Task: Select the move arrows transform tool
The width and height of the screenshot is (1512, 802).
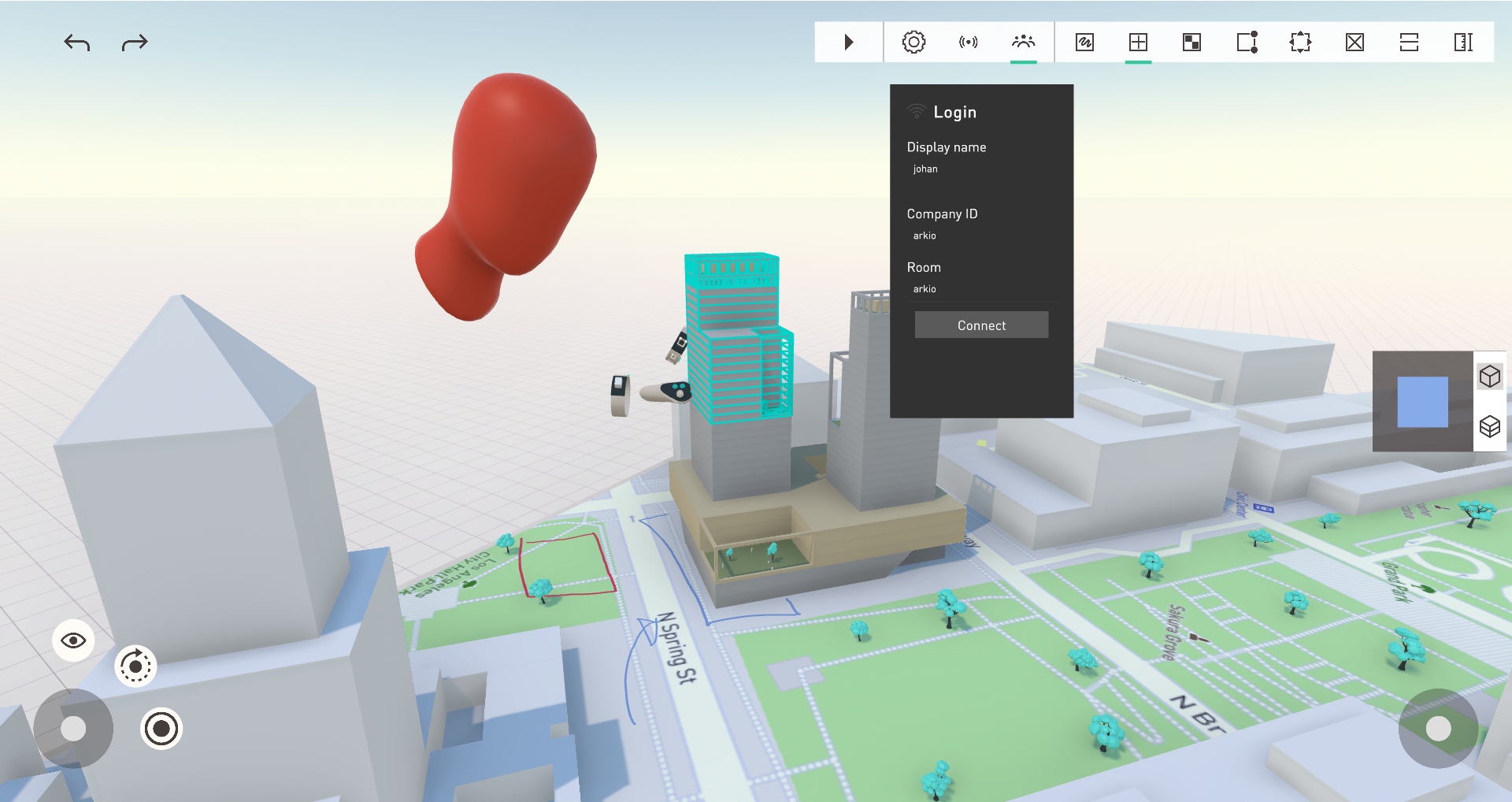Action: coord(1300,43)
